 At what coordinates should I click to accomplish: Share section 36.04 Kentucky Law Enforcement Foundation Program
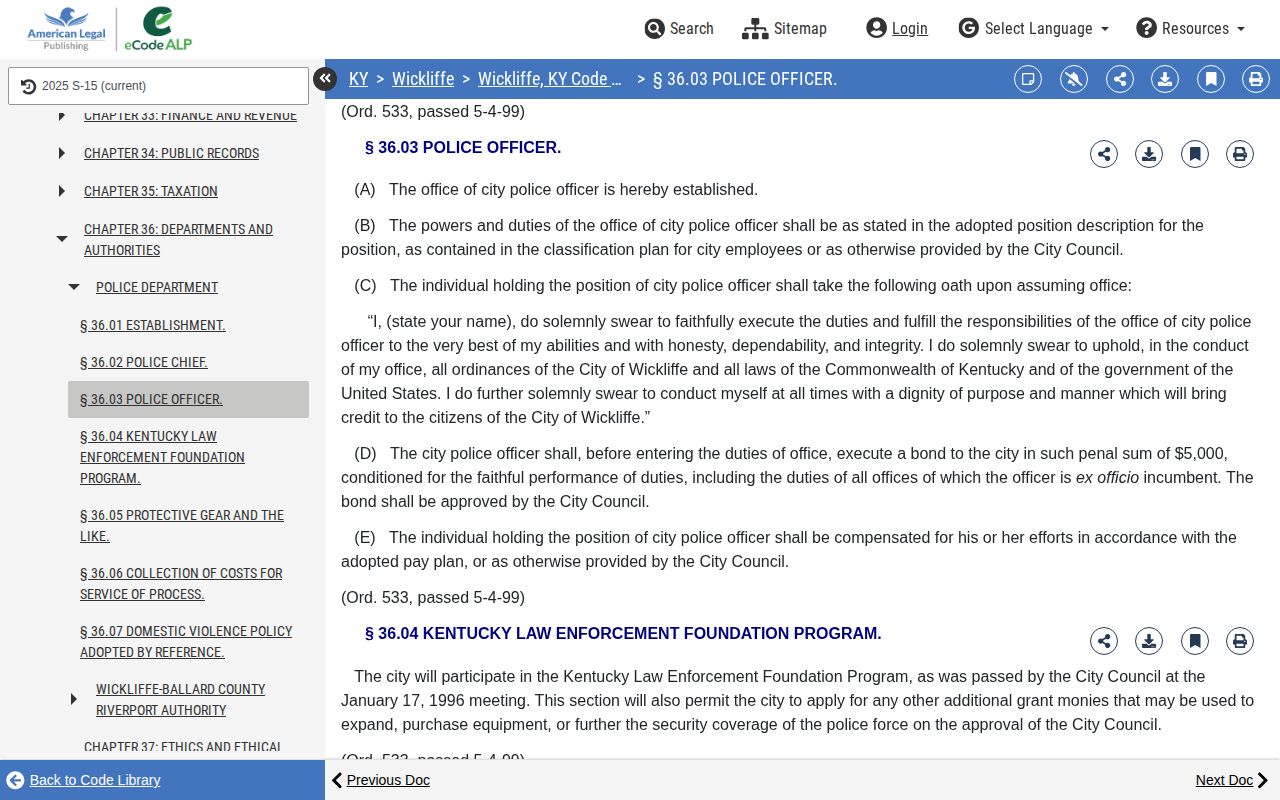click(1104, 641)
